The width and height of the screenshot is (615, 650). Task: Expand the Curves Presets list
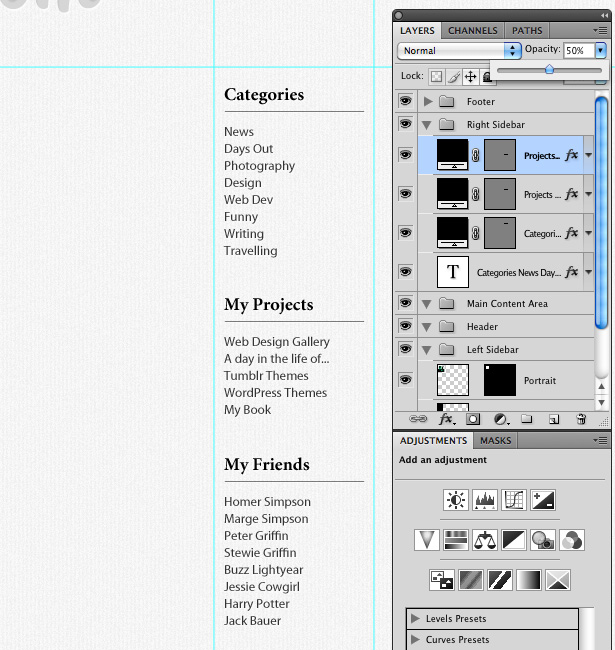click(x=415, y=639)
